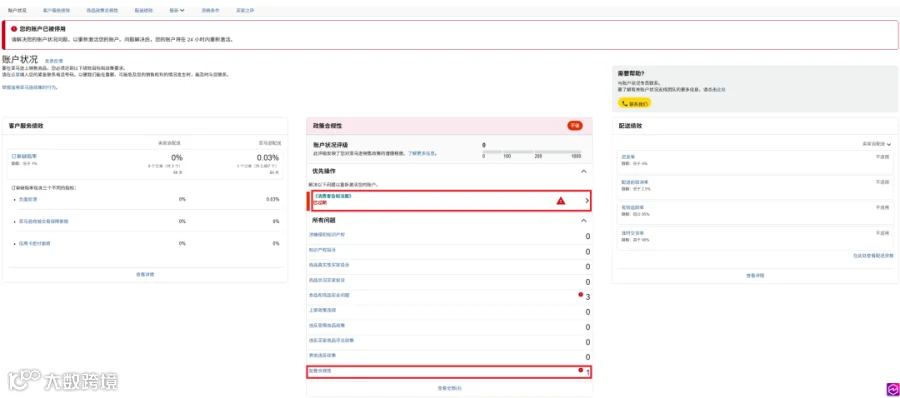Image resolution: width=900 pixels, height=398 pixels.
Task: Expand priority item with right chevron arrow
Action: pos(587,201)
